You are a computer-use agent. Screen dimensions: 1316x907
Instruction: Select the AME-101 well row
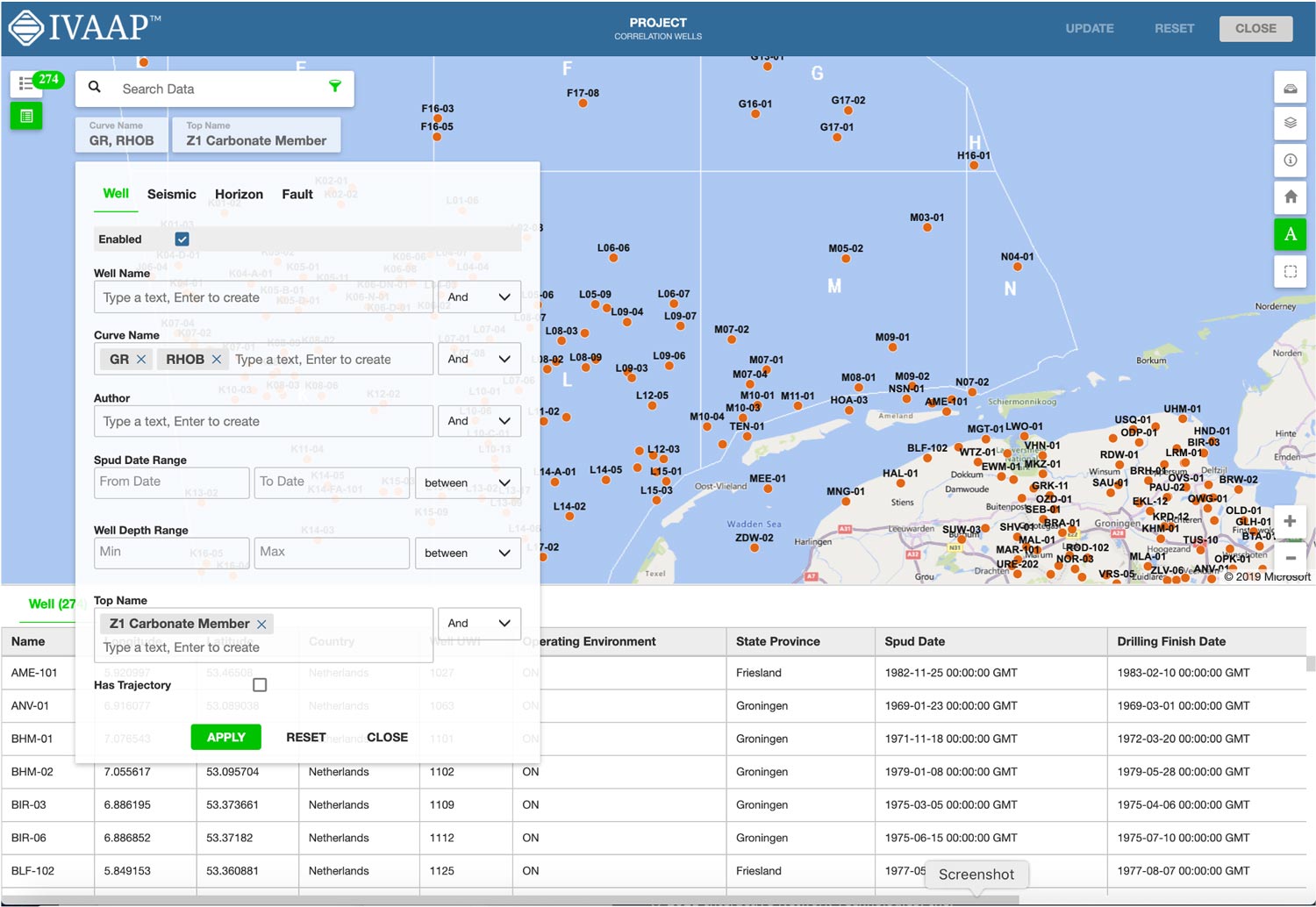[654, 673]
